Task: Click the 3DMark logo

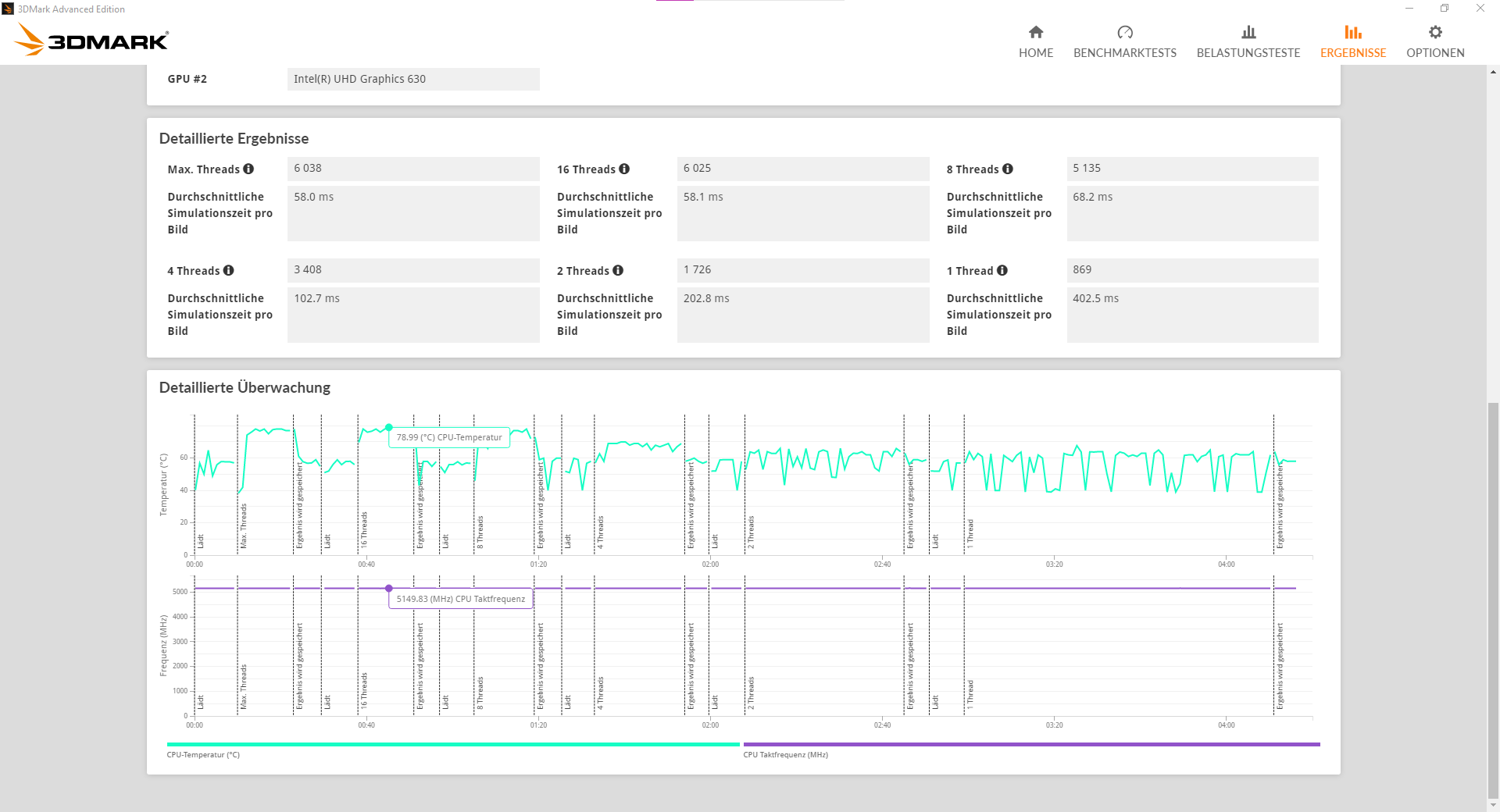Action: coord(92,39)
